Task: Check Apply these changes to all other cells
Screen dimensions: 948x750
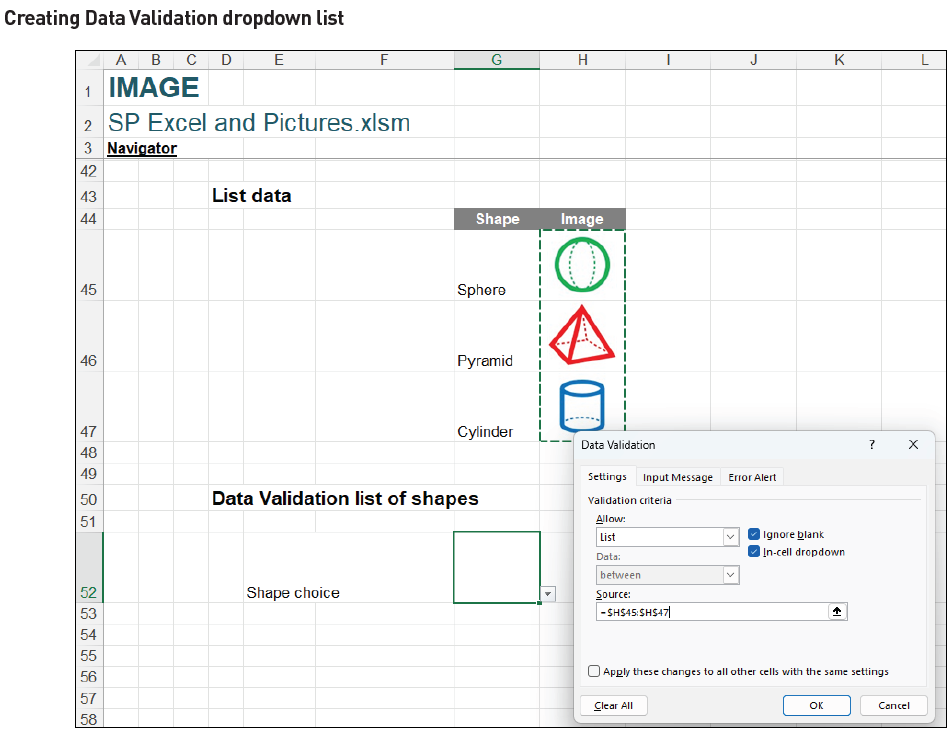Action: point(594,671)
